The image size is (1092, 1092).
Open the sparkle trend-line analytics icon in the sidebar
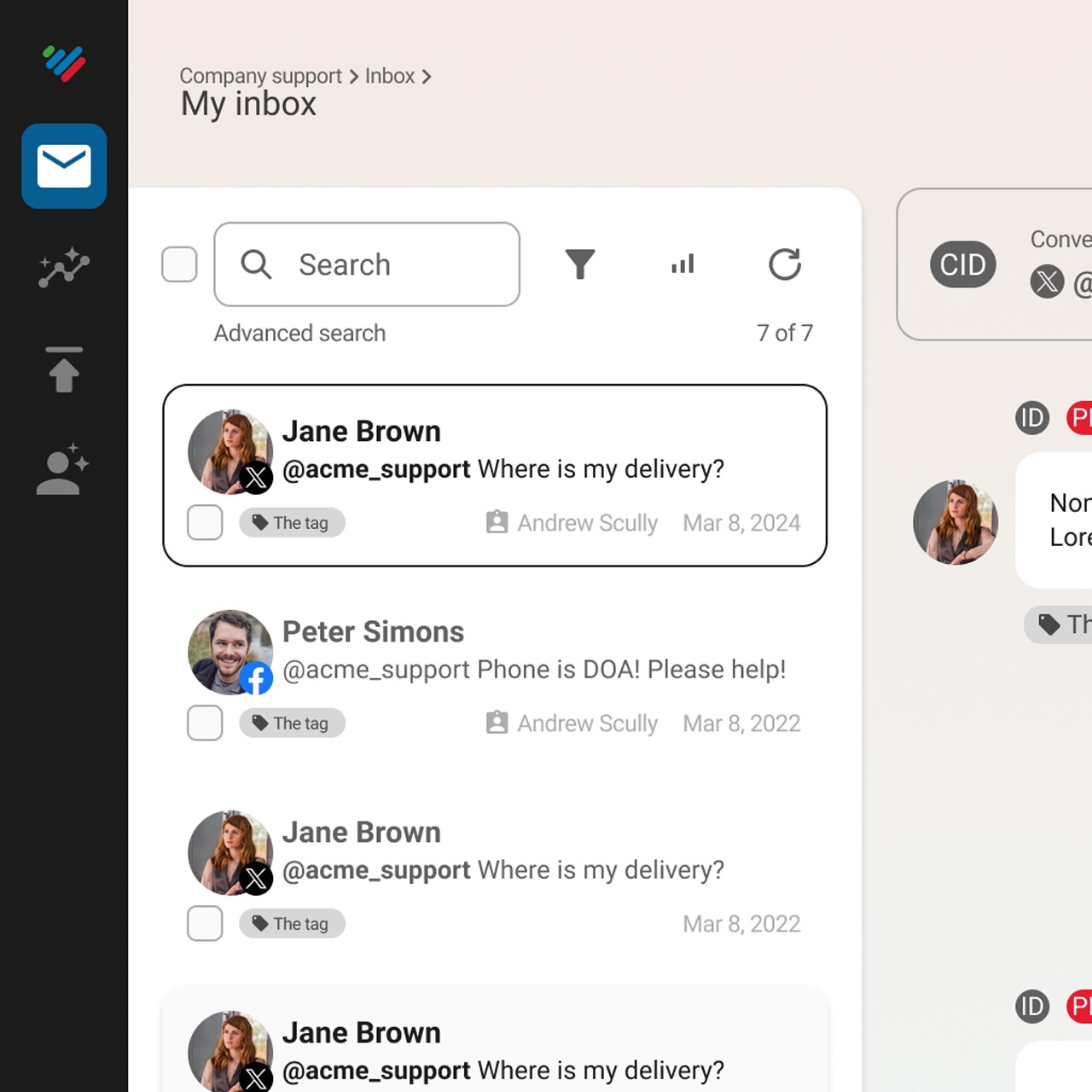coord(64,268)
